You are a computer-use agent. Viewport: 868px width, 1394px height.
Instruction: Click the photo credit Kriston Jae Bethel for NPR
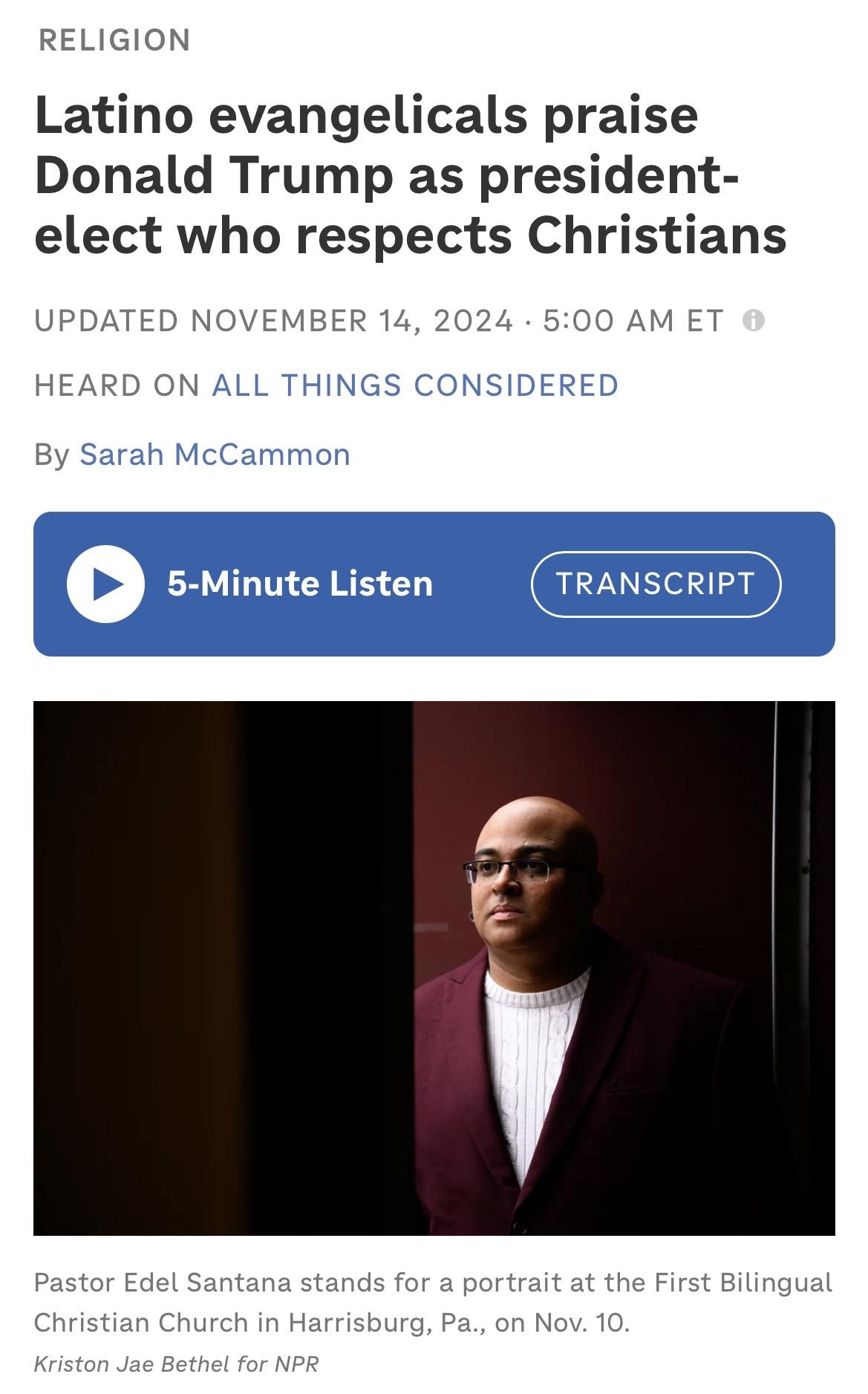(176, 1364)
